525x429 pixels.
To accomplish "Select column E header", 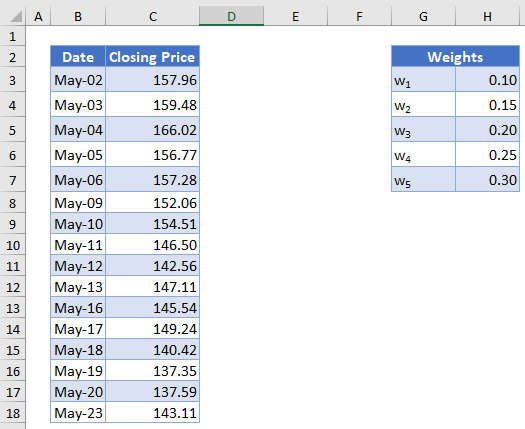I will [x=295, y=16].
